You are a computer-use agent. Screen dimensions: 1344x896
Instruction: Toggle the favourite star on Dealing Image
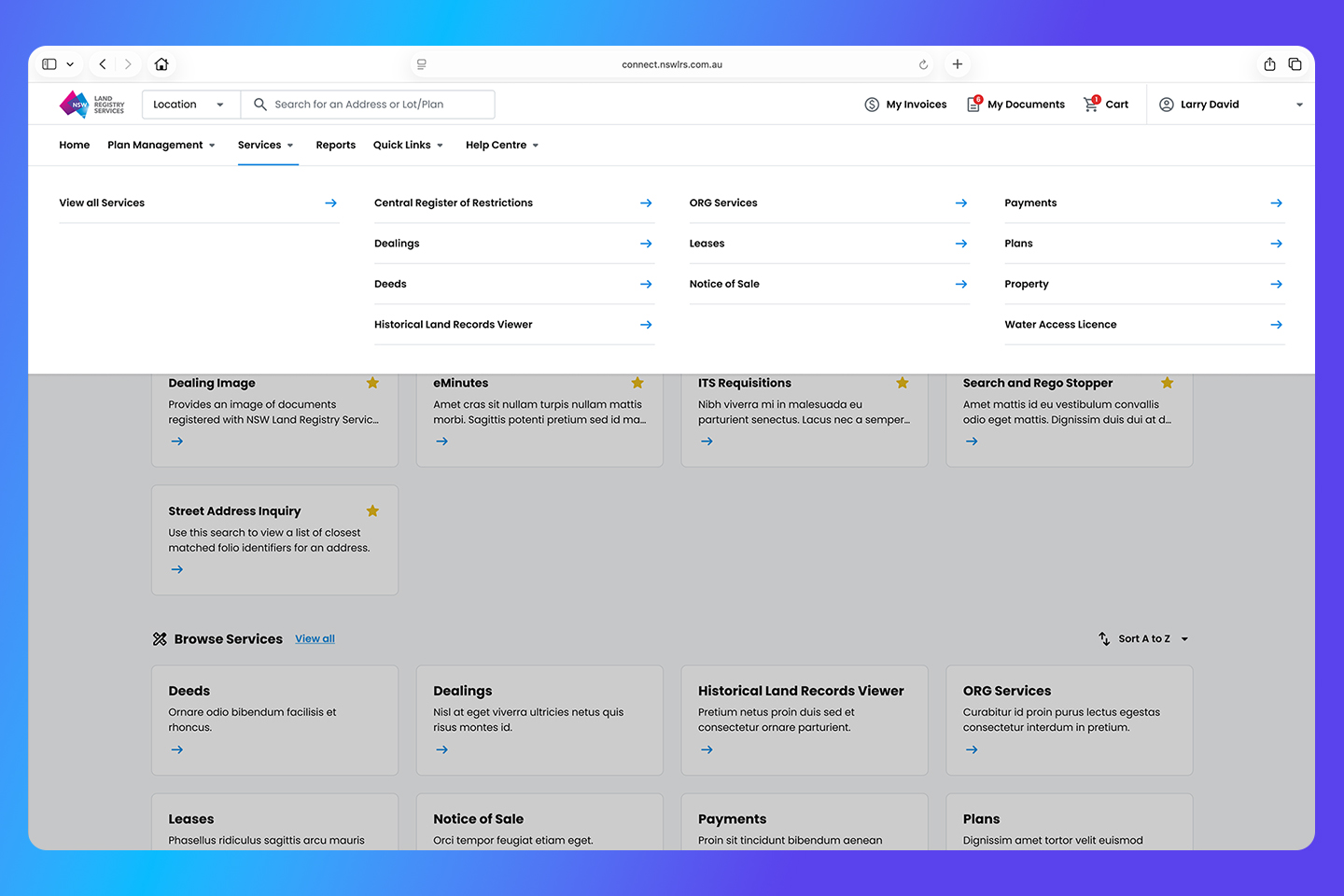[372, 383]
